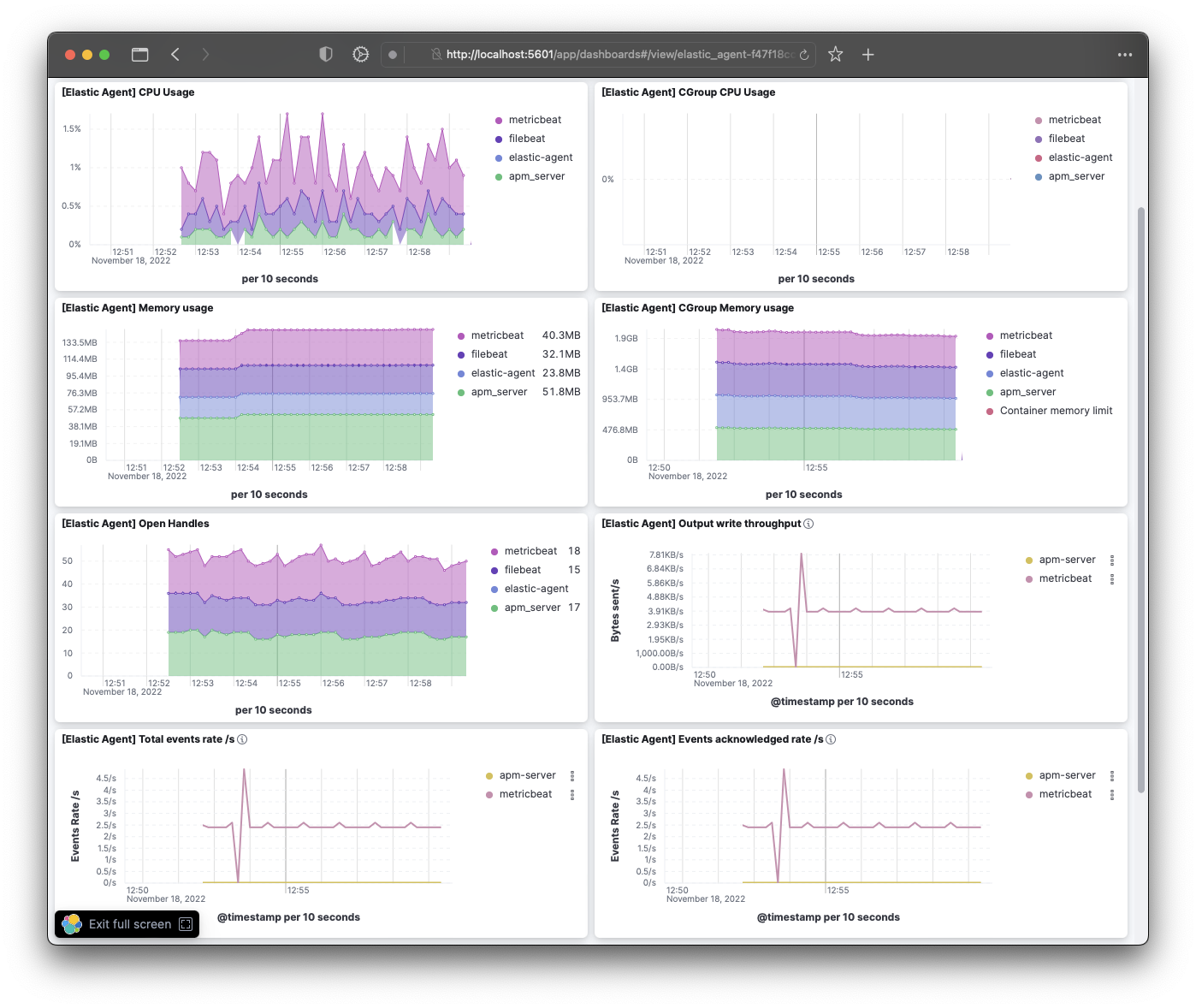Image resolution: width=1196 pixels, height=1008 pixels.
Task: Click the Output write throughput panel title
Action: click(x=702, y=524)
